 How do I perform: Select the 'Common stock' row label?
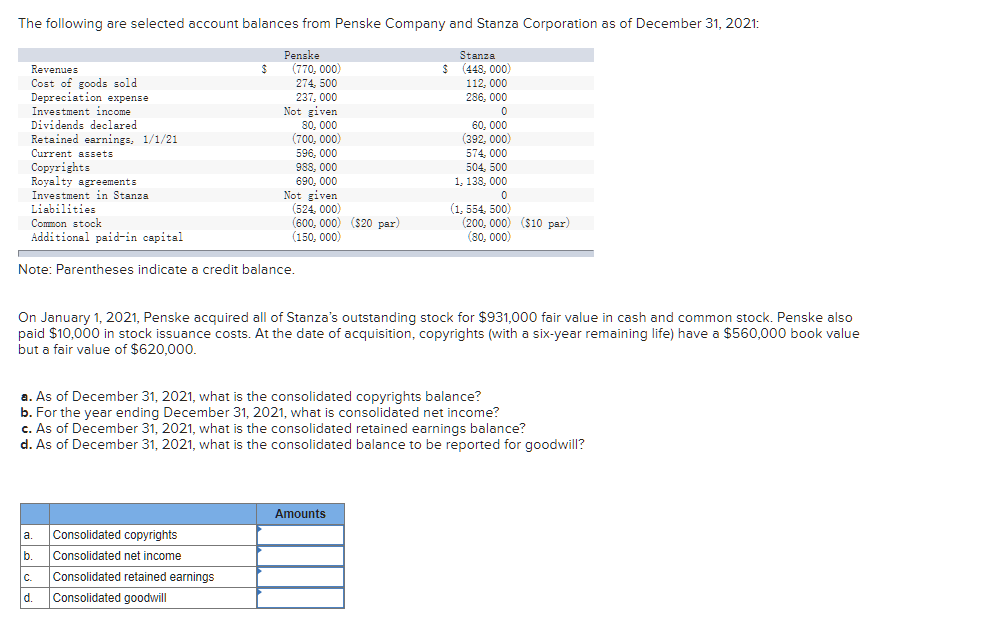(x=67, y=223)
